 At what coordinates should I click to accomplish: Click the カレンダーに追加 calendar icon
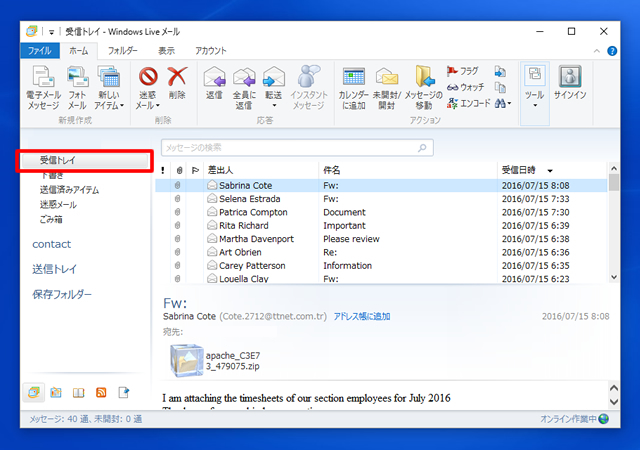[x=353, y=77]
